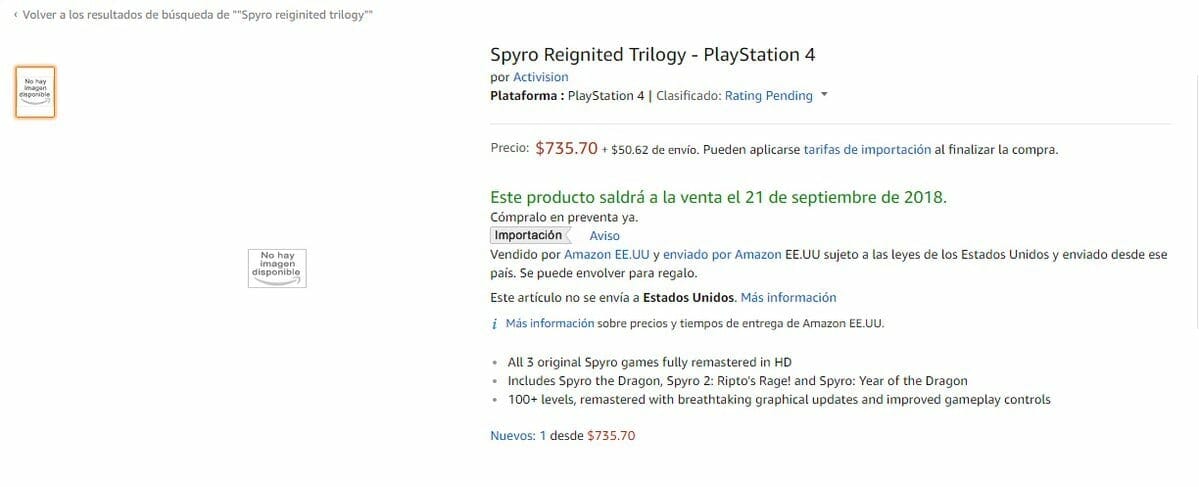Click the blue info 'i' icon

pos(494,324)
